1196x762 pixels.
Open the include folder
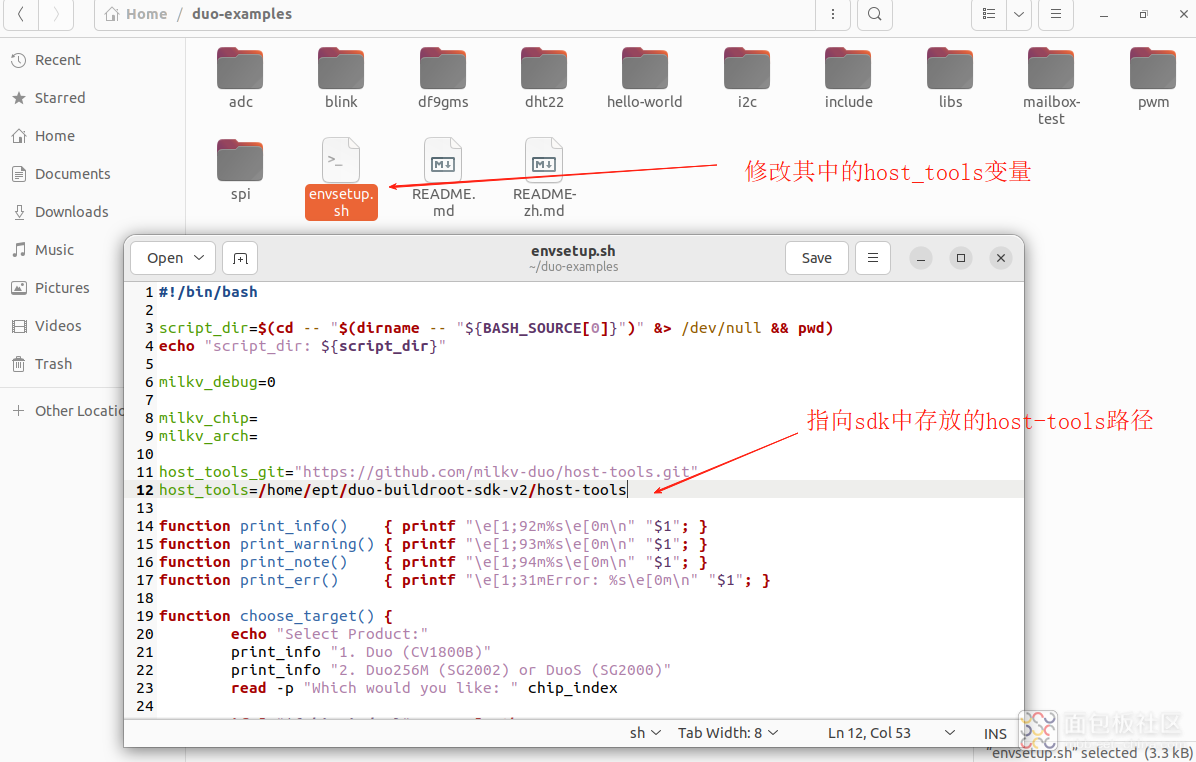(x=848, y=78)
